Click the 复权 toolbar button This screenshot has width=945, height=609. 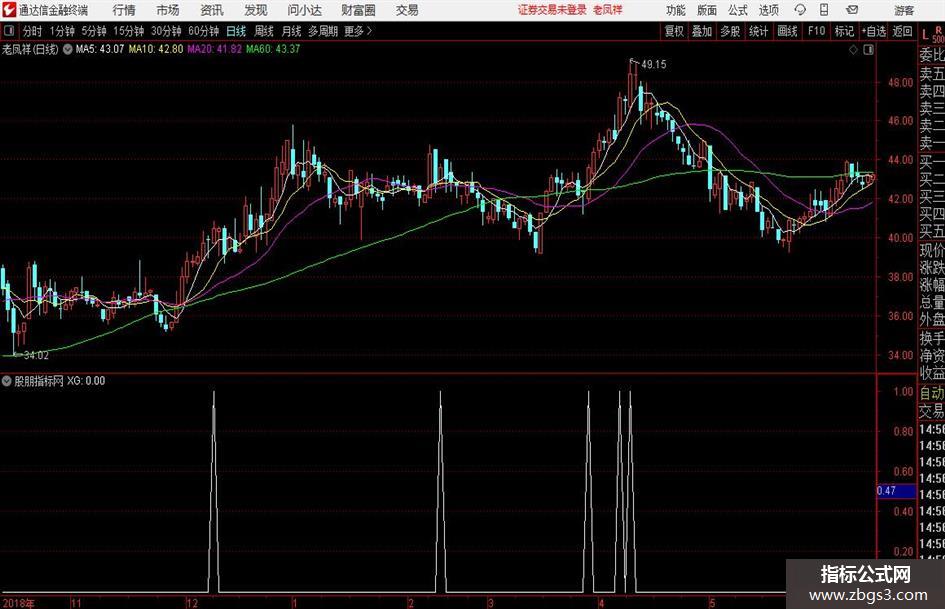[x=674, y=31]
